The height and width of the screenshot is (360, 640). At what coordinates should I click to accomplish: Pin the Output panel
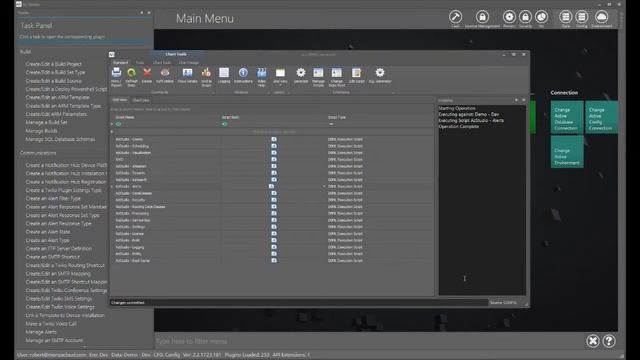(x=516, y=100)
